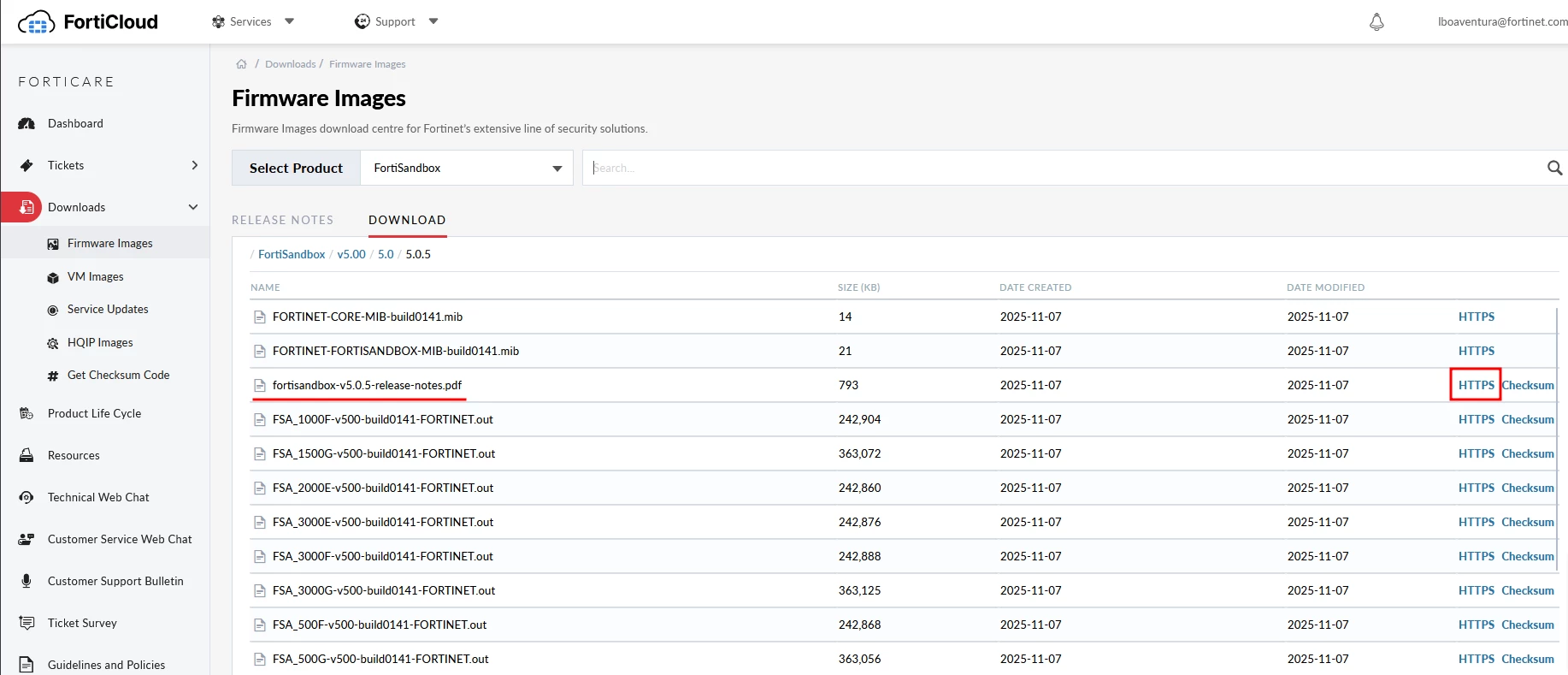Screen dimensions: 1568x675
Task: Click the Service Updates icon
Action: (53, 310)
